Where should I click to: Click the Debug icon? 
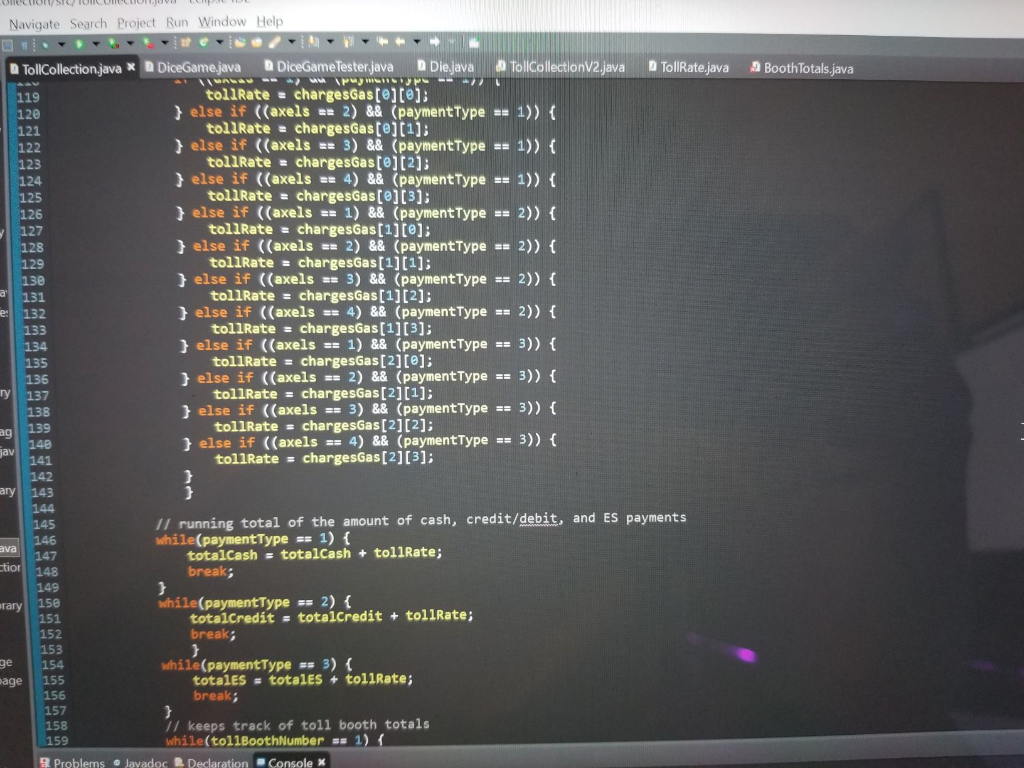45,42
